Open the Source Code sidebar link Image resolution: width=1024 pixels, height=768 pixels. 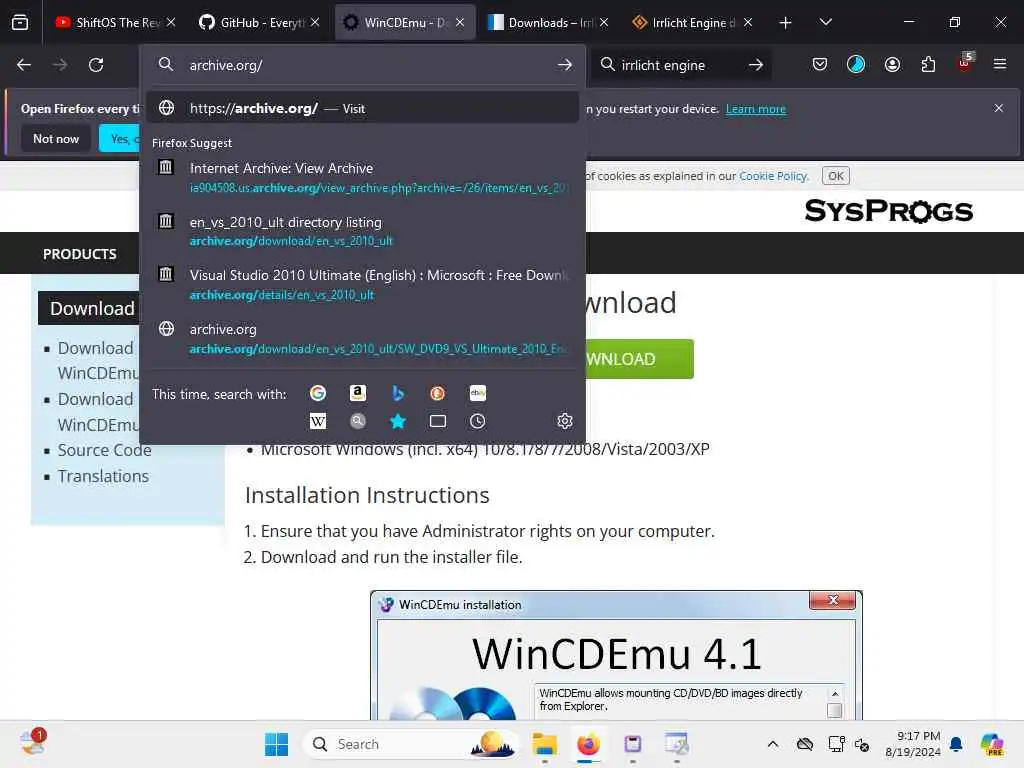point(104,450)
